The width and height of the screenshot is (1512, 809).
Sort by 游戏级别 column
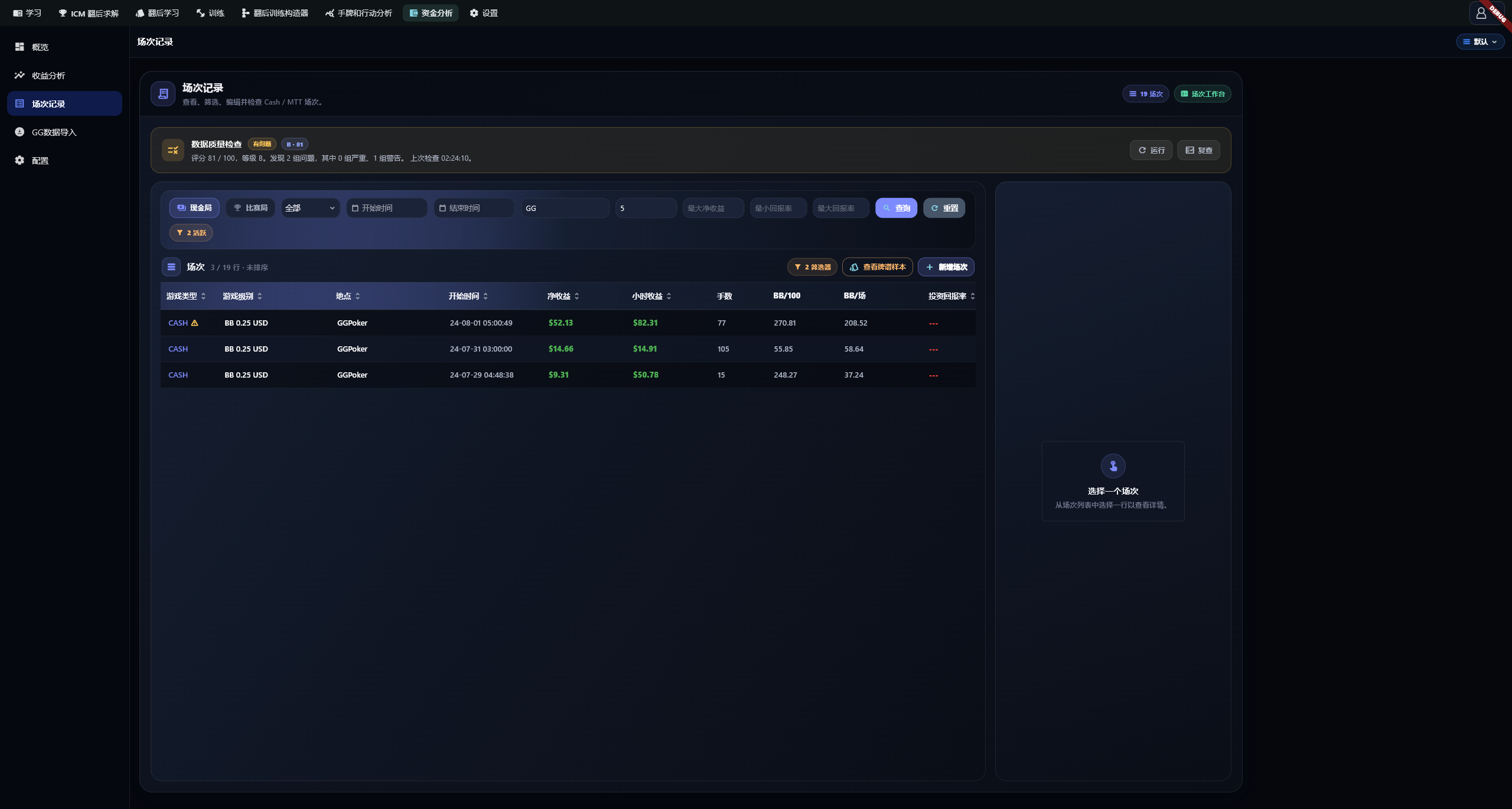(x=242, y=296)
